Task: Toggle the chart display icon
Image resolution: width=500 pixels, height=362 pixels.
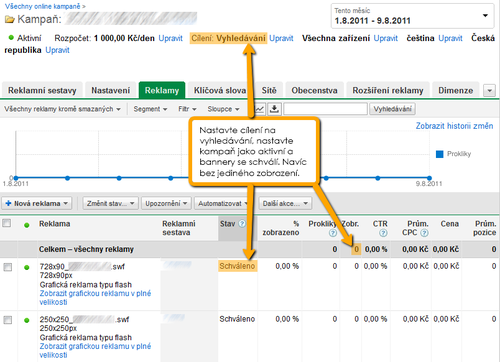Action: 260,109
